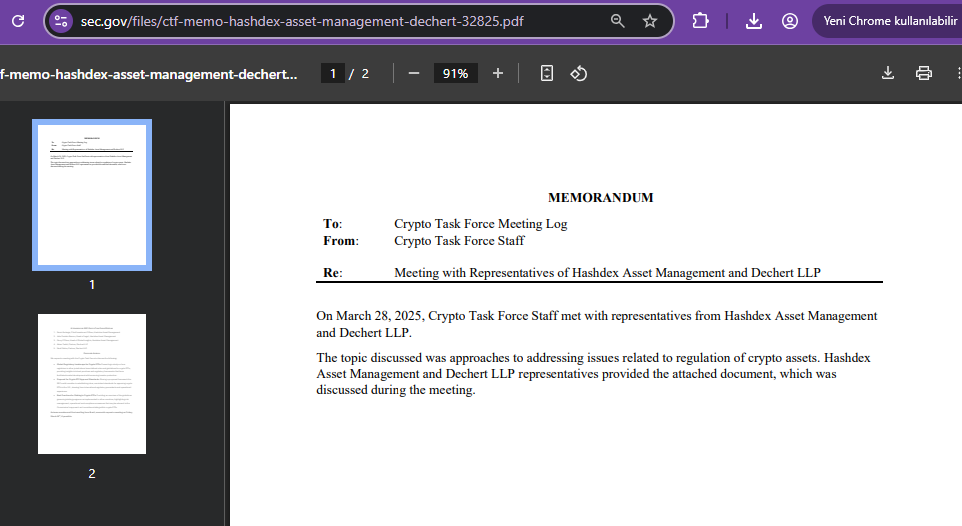Reload the page with the refresh icon

coord(18,21)
